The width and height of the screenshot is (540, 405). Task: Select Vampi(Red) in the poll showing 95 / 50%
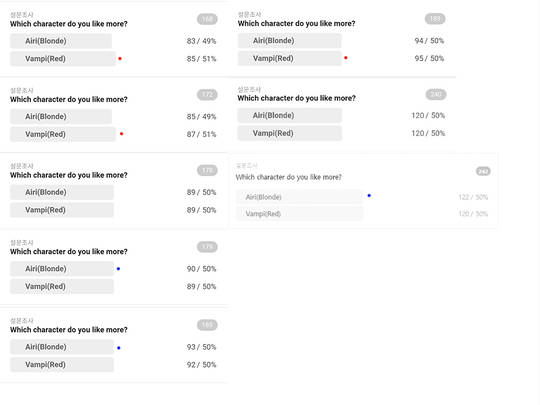point(290,58)
